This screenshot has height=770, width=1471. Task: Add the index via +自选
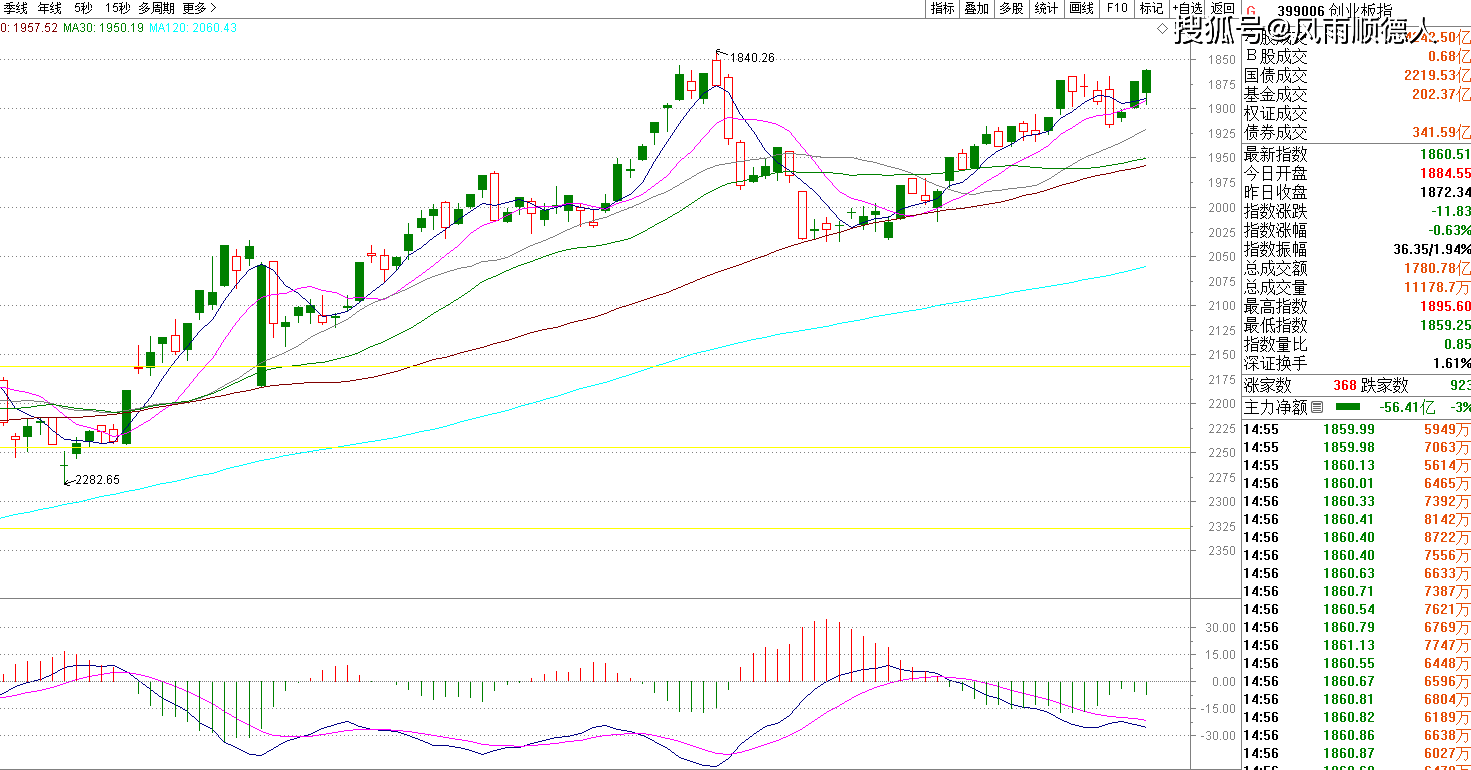click(x=1187, y=8)
